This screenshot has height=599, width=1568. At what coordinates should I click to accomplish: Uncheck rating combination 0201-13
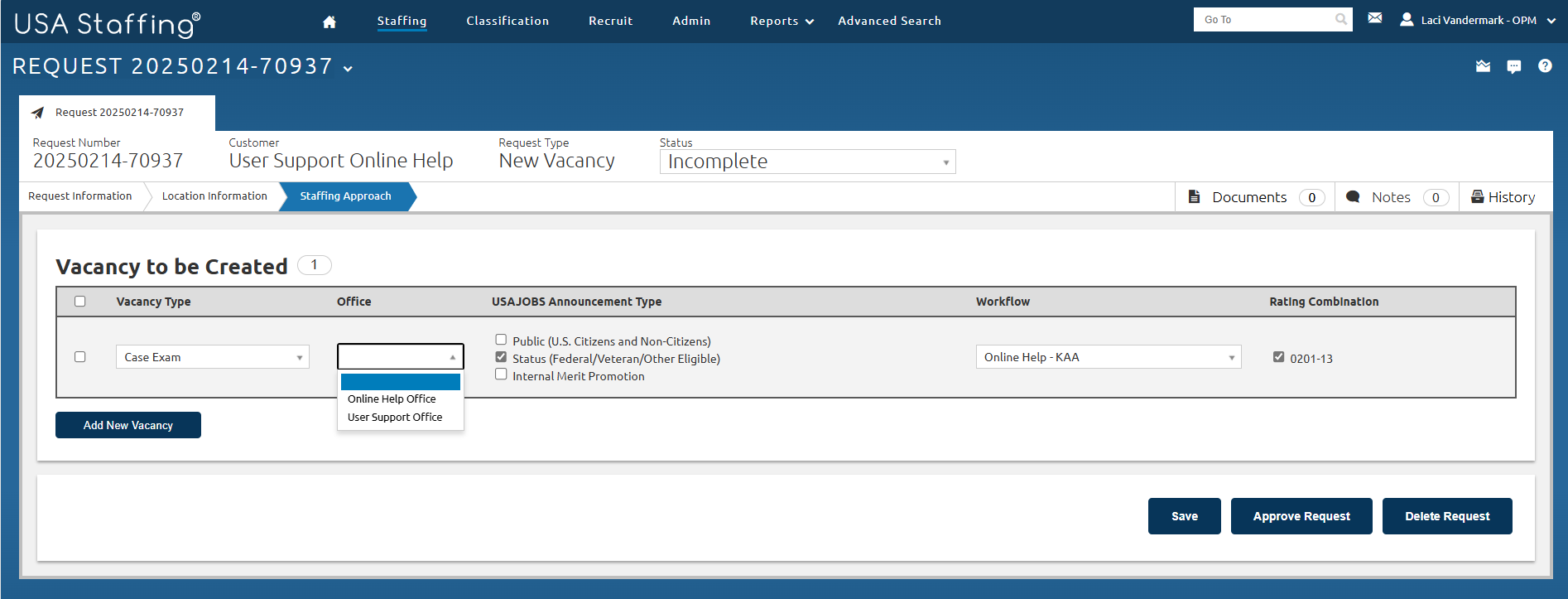(1278, 357)
